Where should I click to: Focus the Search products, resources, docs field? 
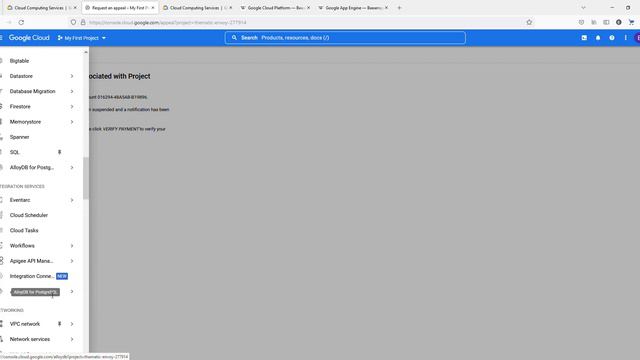tap(345, 38)
